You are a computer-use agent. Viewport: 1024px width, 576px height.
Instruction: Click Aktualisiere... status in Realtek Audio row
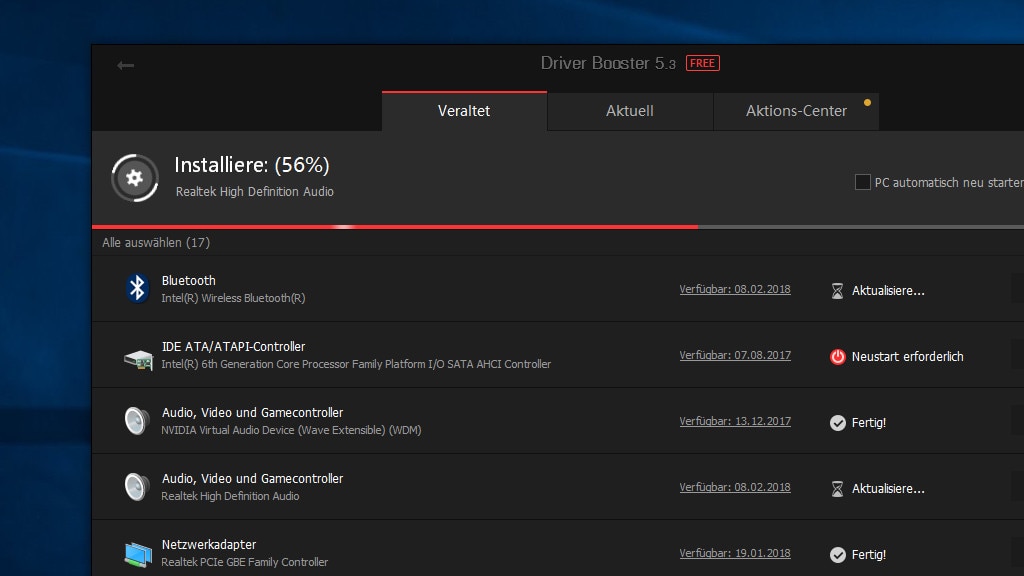888,488
